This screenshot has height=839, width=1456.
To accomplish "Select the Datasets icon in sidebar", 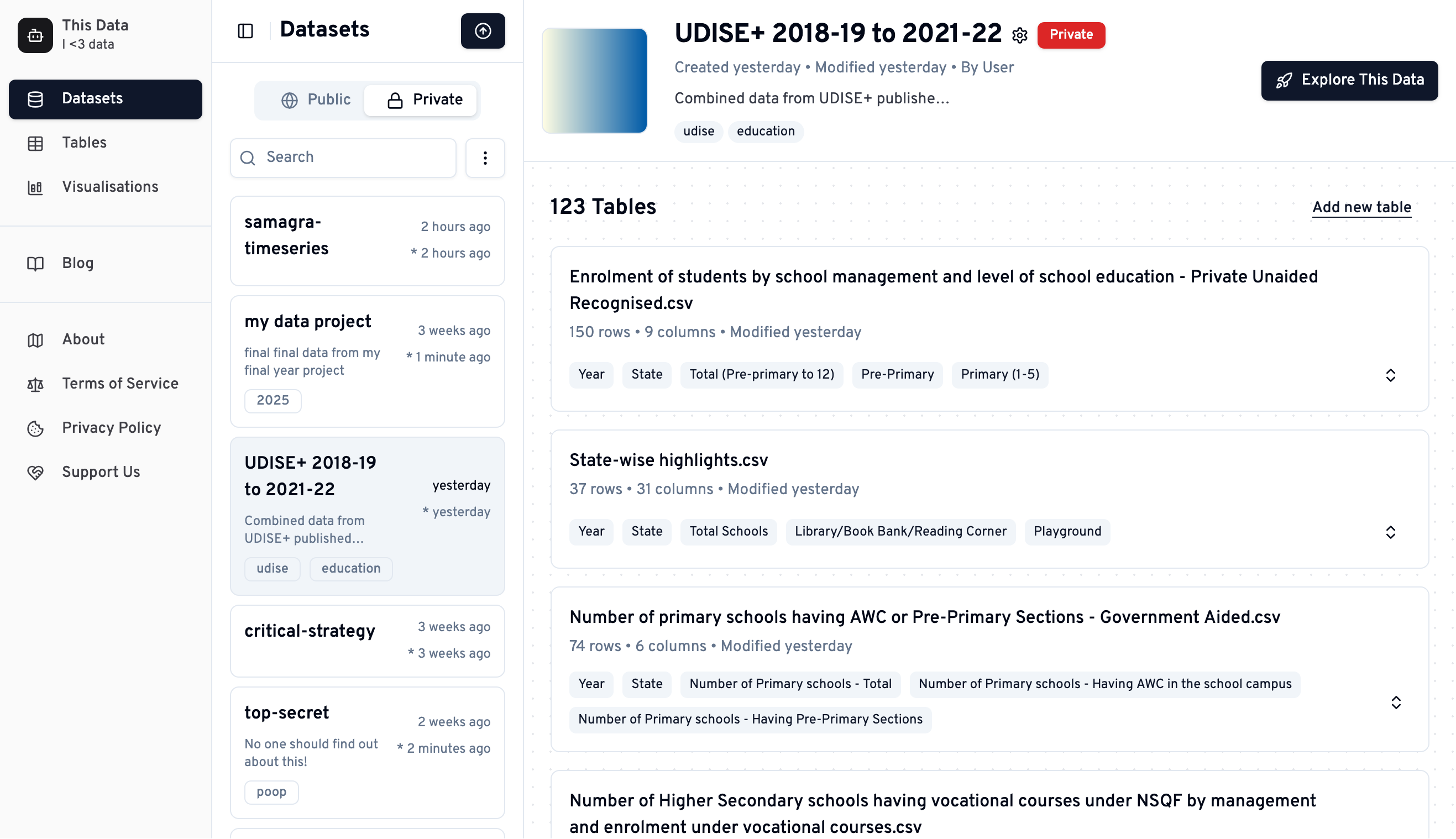I will click(35, 98).
